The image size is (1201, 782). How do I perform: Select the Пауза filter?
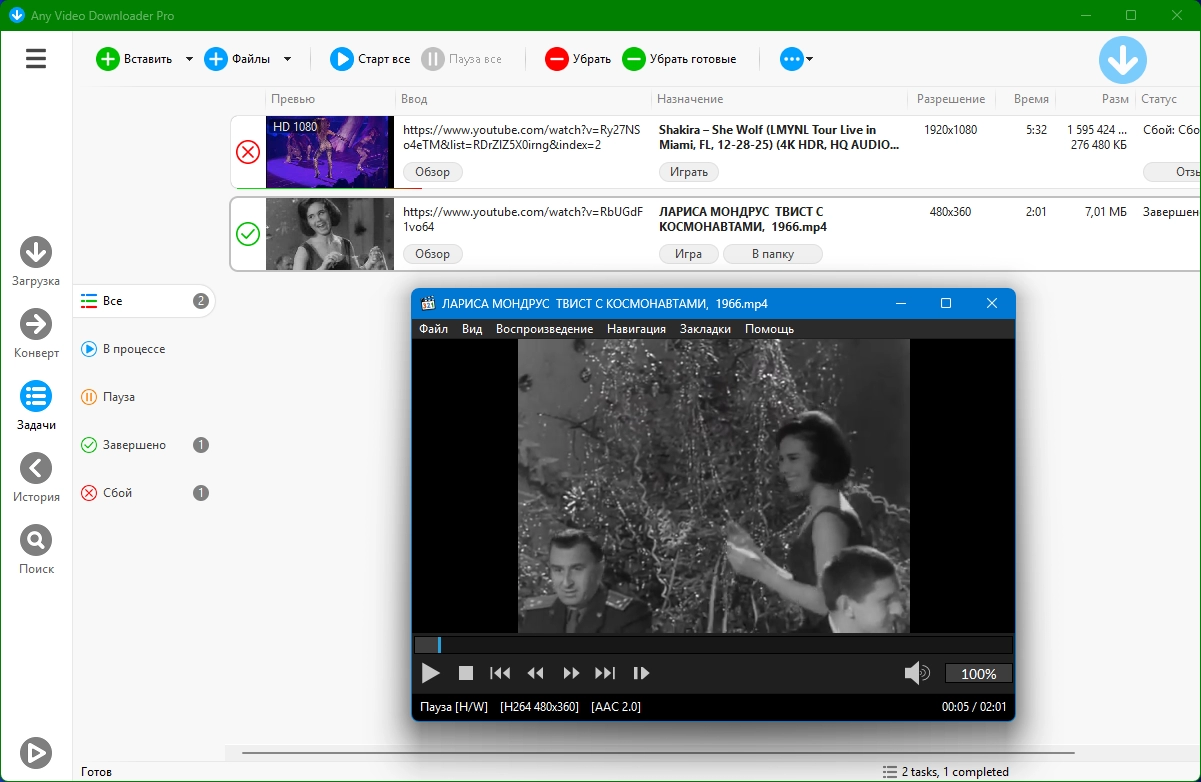144,397
